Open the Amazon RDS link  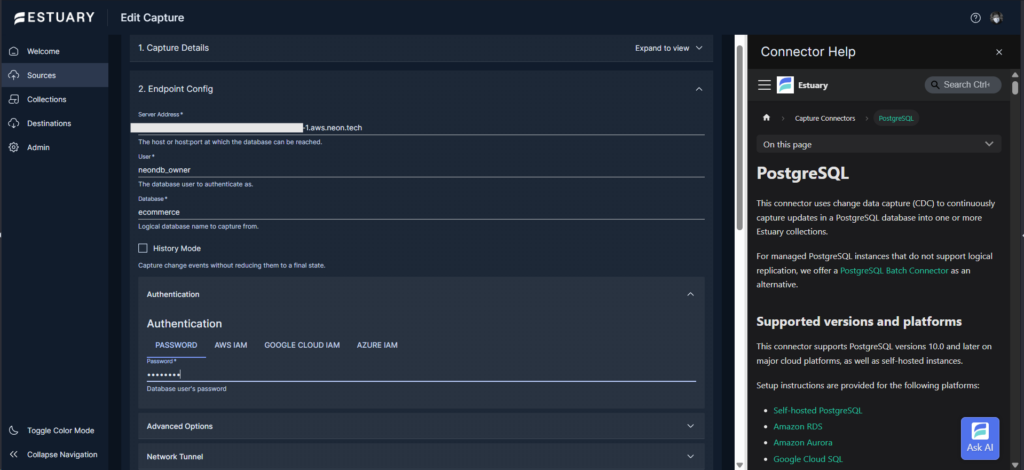[798, 426]
